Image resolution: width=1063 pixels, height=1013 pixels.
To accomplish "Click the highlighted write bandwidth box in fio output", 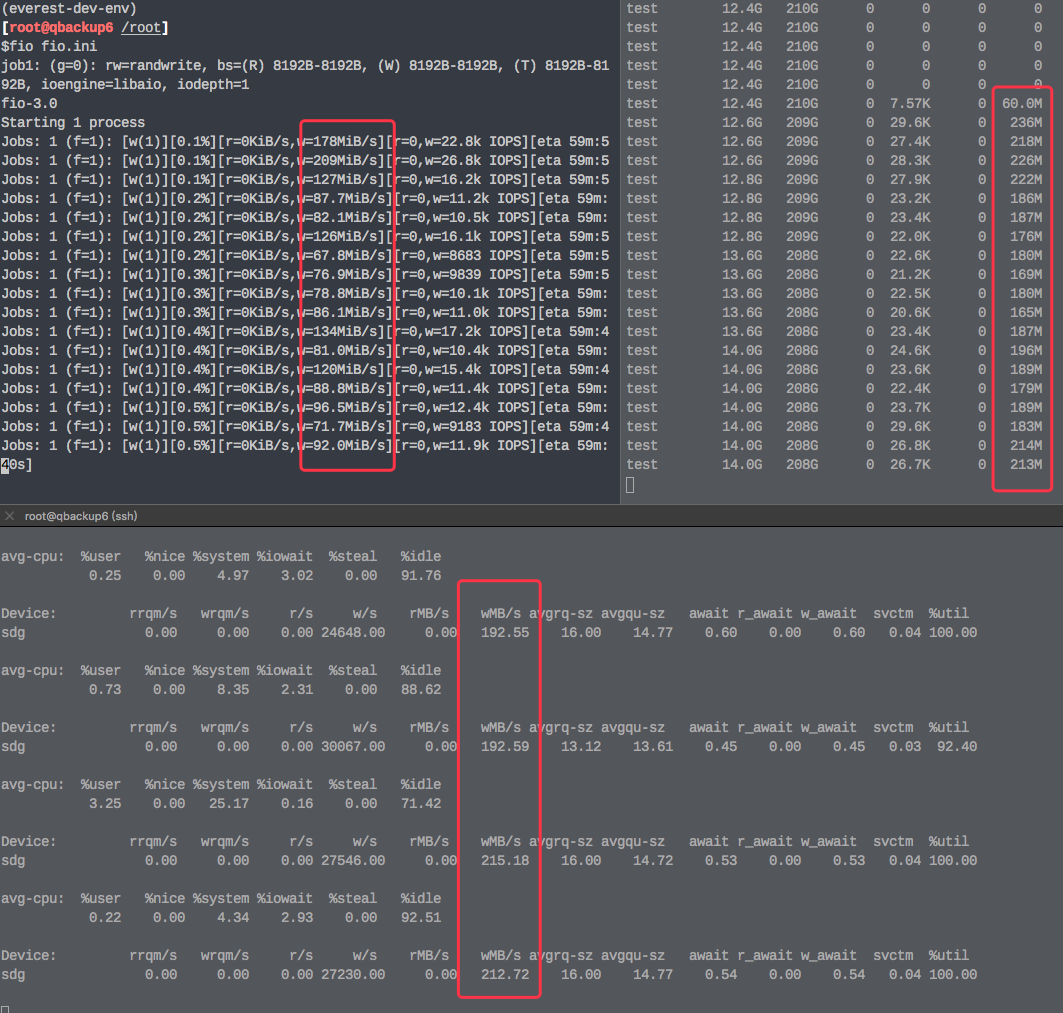I will [x=347, y=300].
